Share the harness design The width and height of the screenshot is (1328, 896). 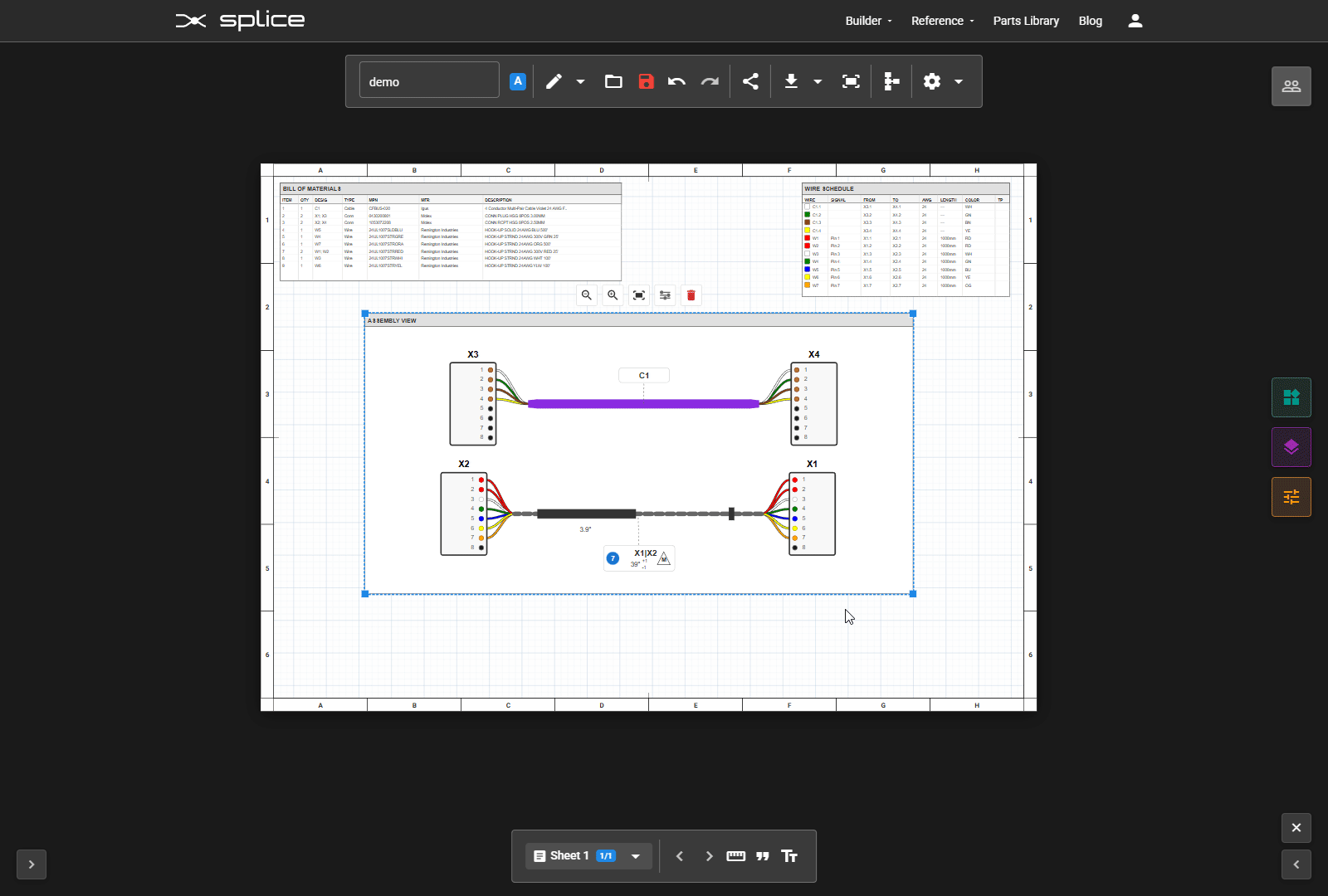pos(750,81)
